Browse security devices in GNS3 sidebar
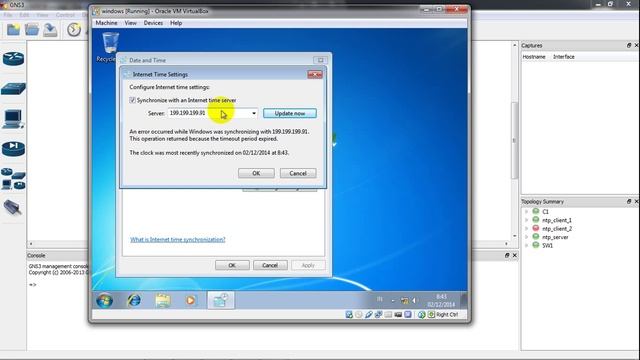The height and width of the screenshot is (360, 640). point(13,149)
